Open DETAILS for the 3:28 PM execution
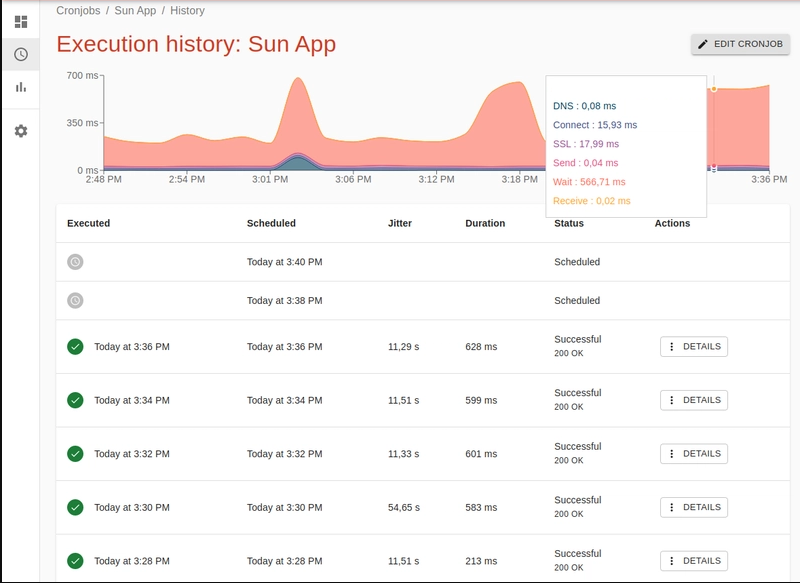 (x=694, y=561)
